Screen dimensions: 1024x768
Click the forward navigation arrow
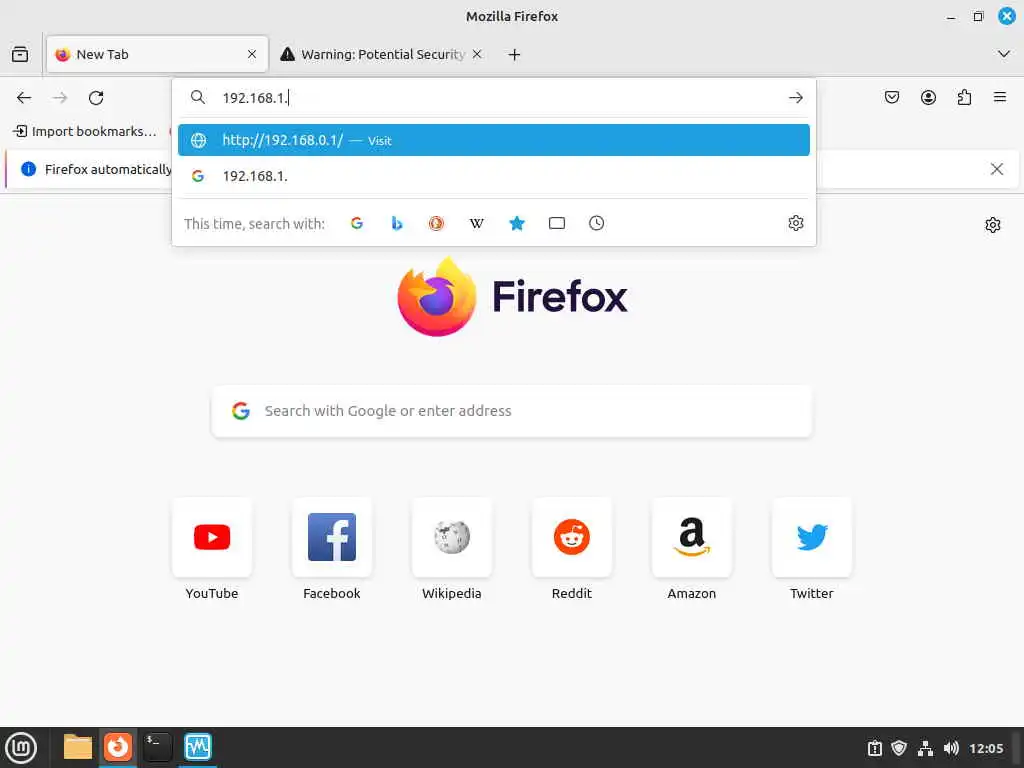(60, 98)
